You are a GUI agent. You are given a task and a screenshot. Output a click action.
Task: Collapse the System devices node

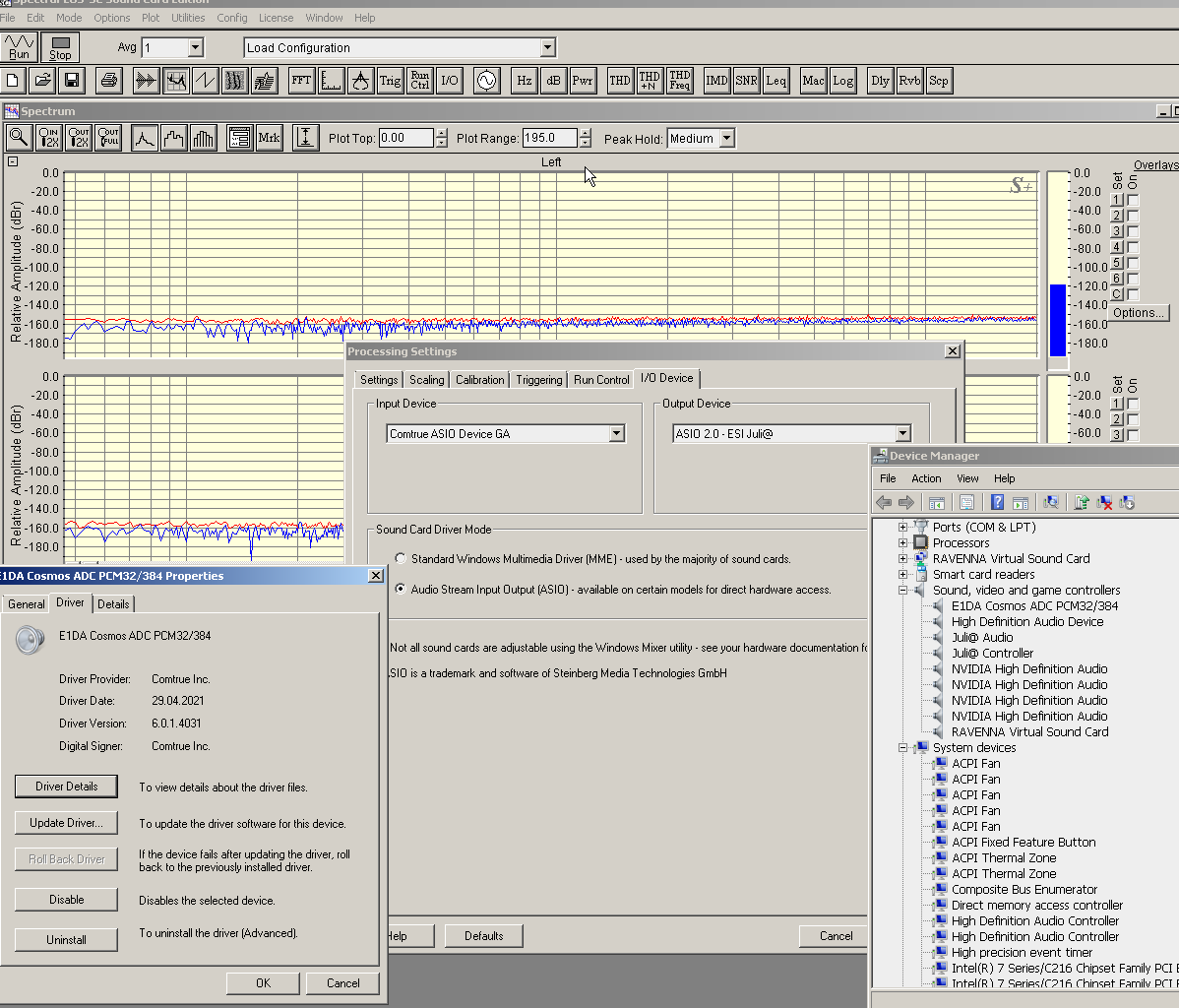[x=903, y=748]
